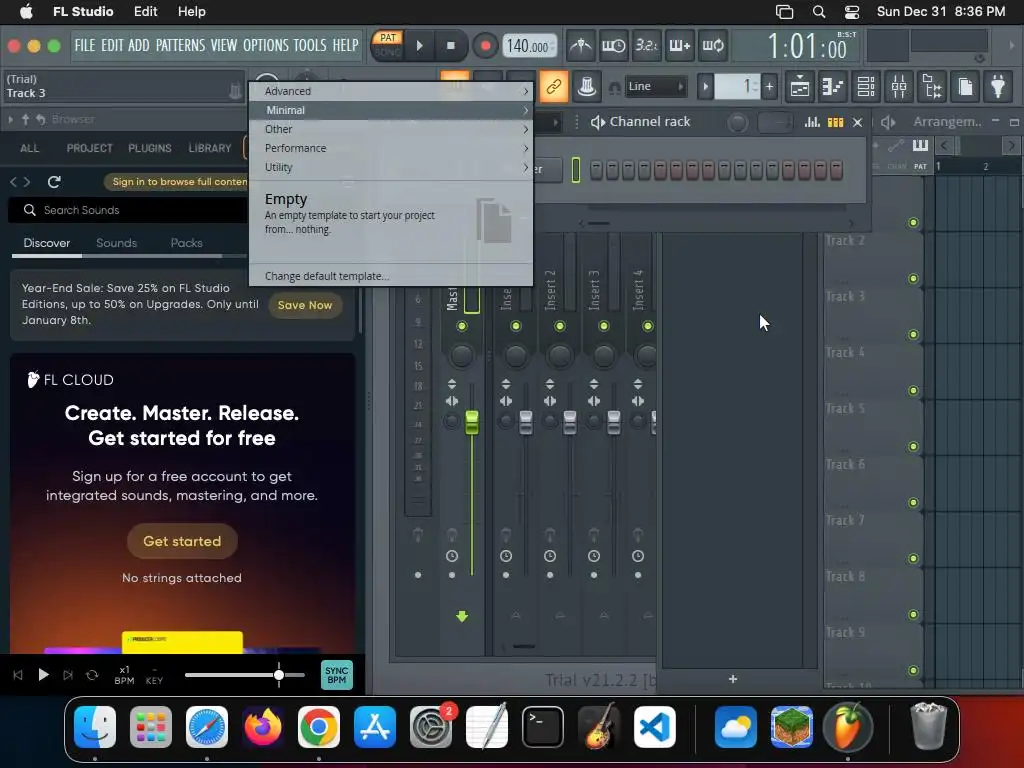Click the browser refresh icon
The width and height of the screenshot is (1024, 768).
54,182
